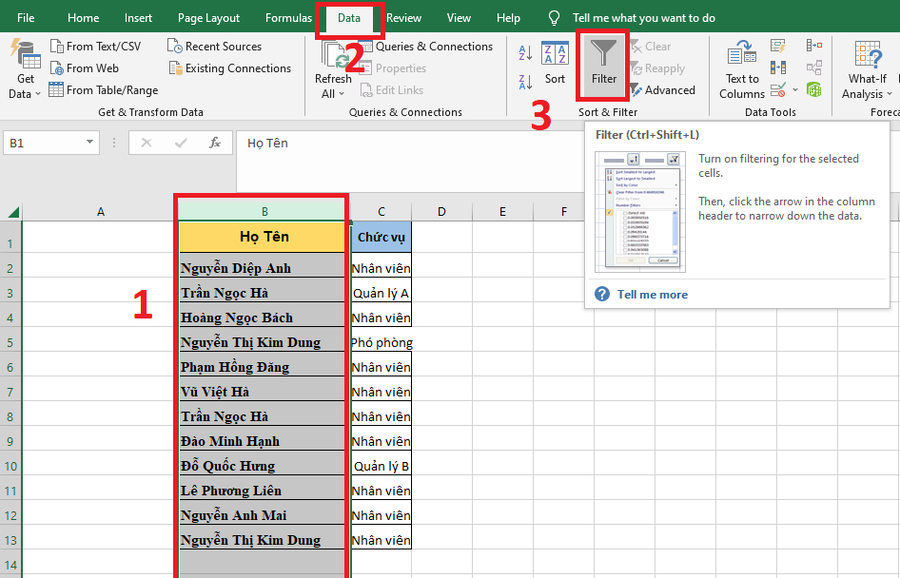Screen dimensions: 900x578
Task: Open Recent Sources
Action: pos(214,46)
